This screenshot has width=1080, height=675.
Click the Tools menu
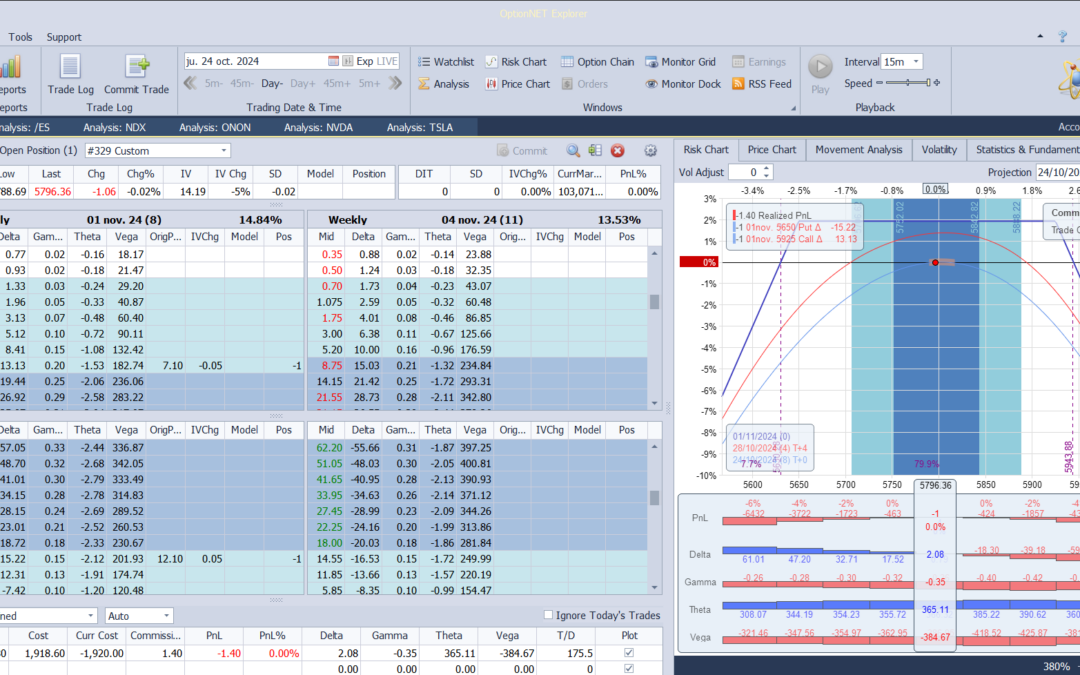[x=20, y=37]
